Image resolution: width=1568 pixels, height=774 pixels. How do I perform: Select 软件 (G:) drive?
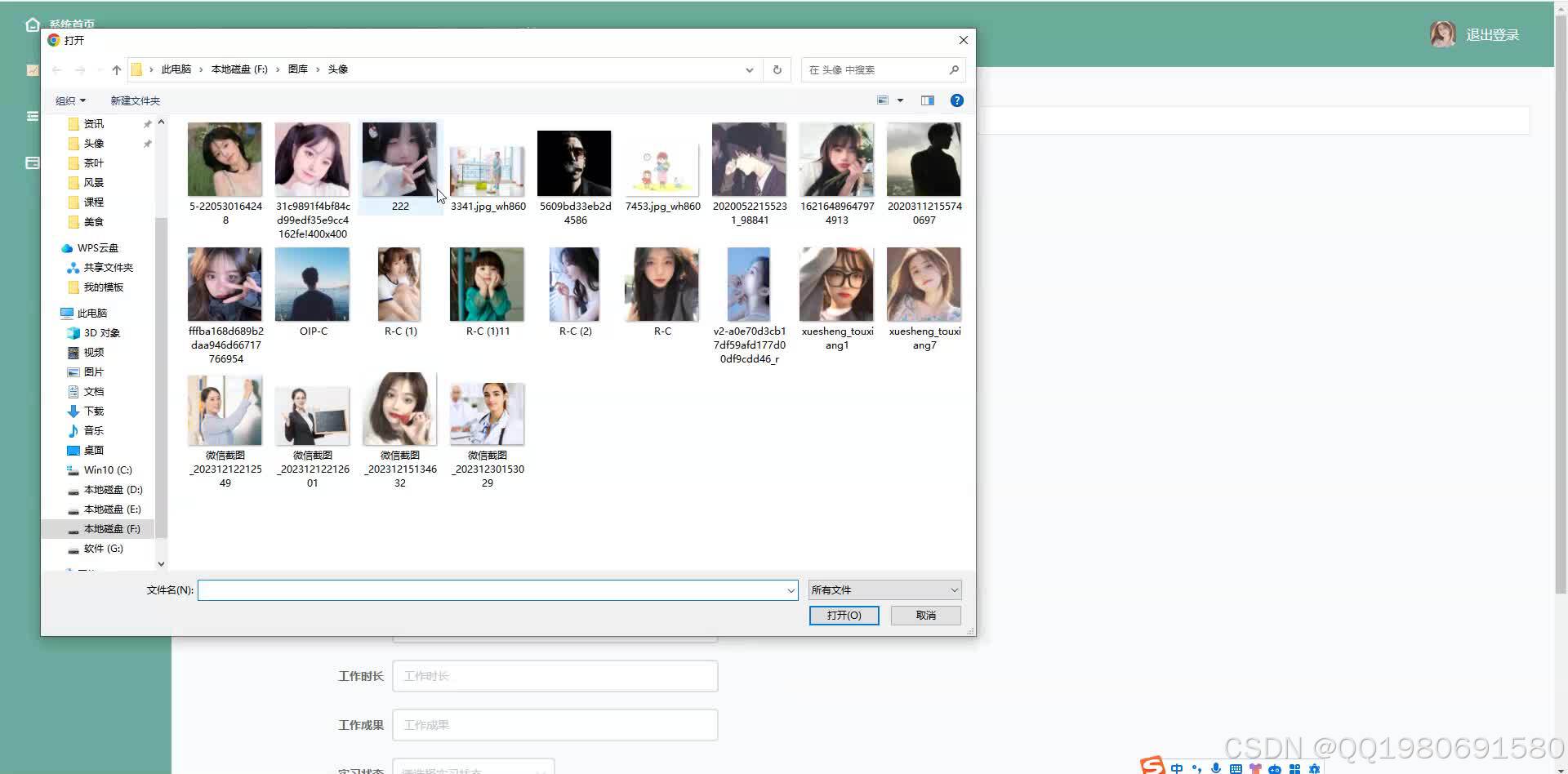[x=103, y=549]
